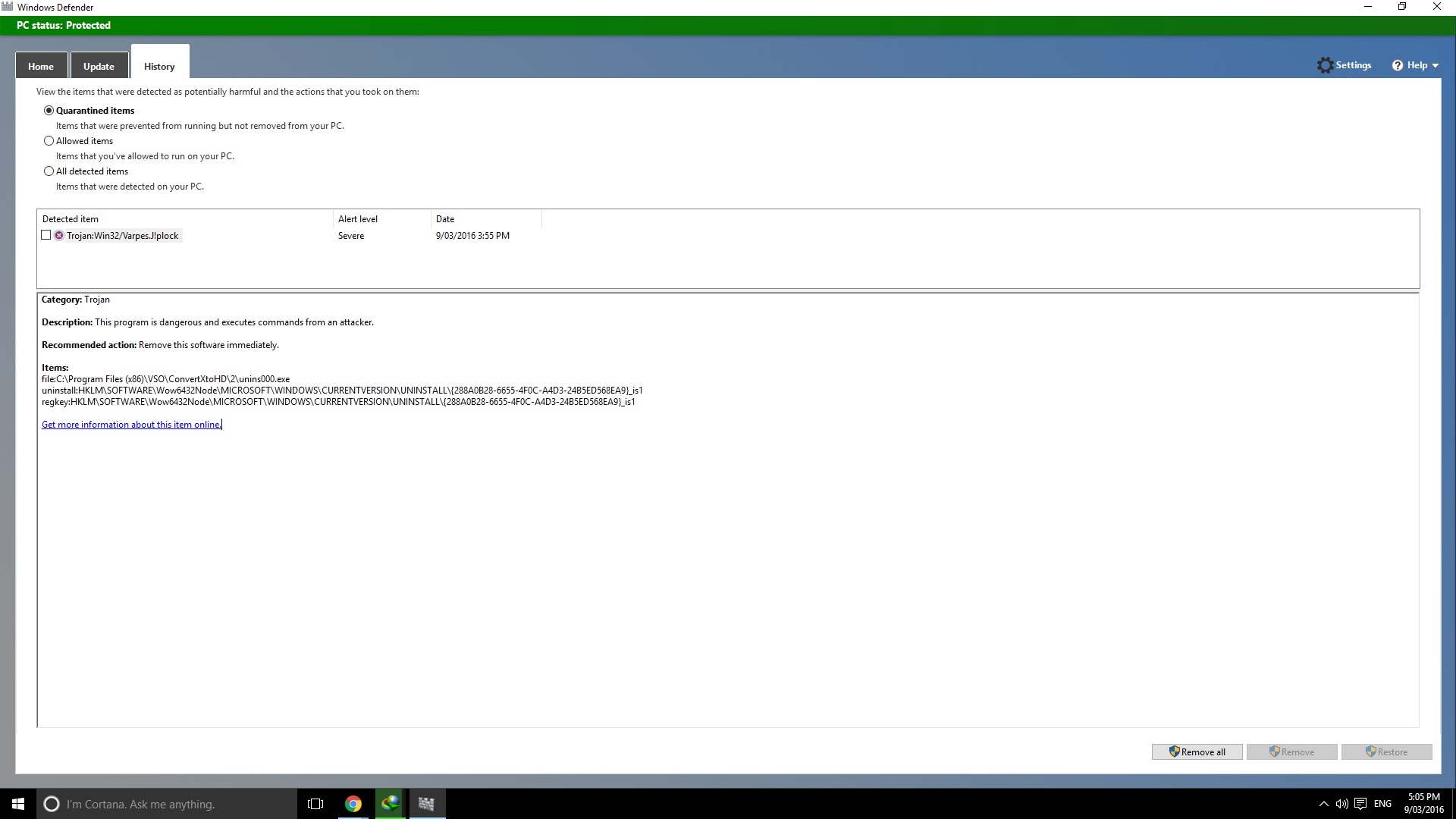
Task: Click the Help question mark icon
Action: 1398,65
